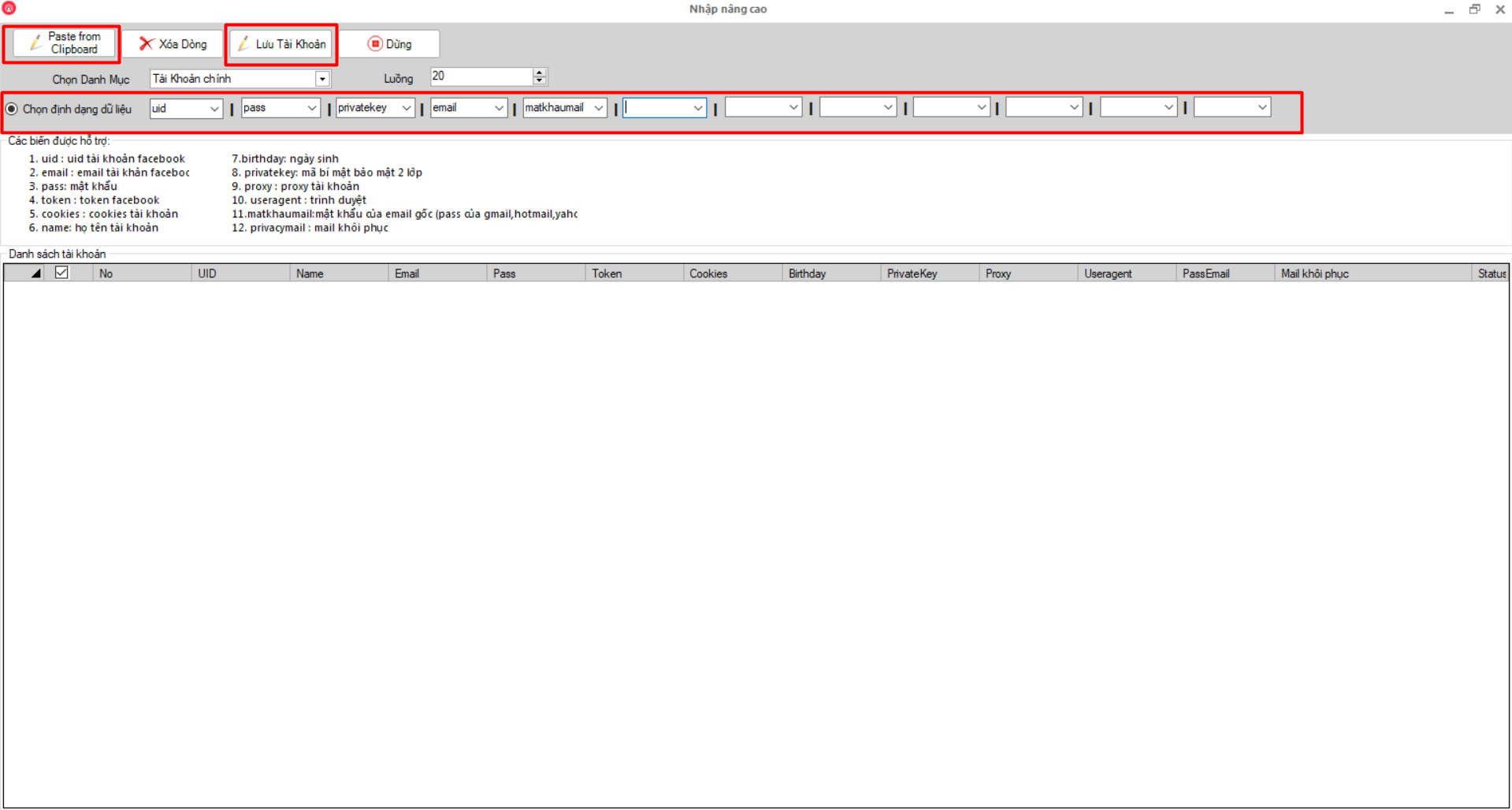Click the red X icon on Xóa Dòng
1512x810 pixels.
click(x=146, y=43)
